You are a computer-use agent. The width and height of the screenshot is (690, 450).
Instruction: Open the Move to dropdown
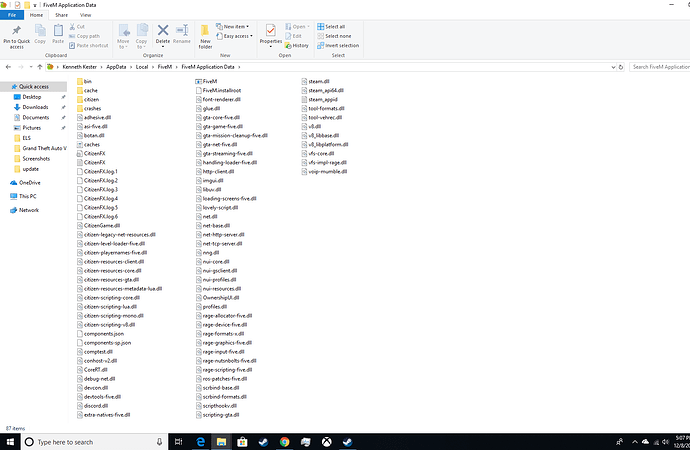click(123, 37)
